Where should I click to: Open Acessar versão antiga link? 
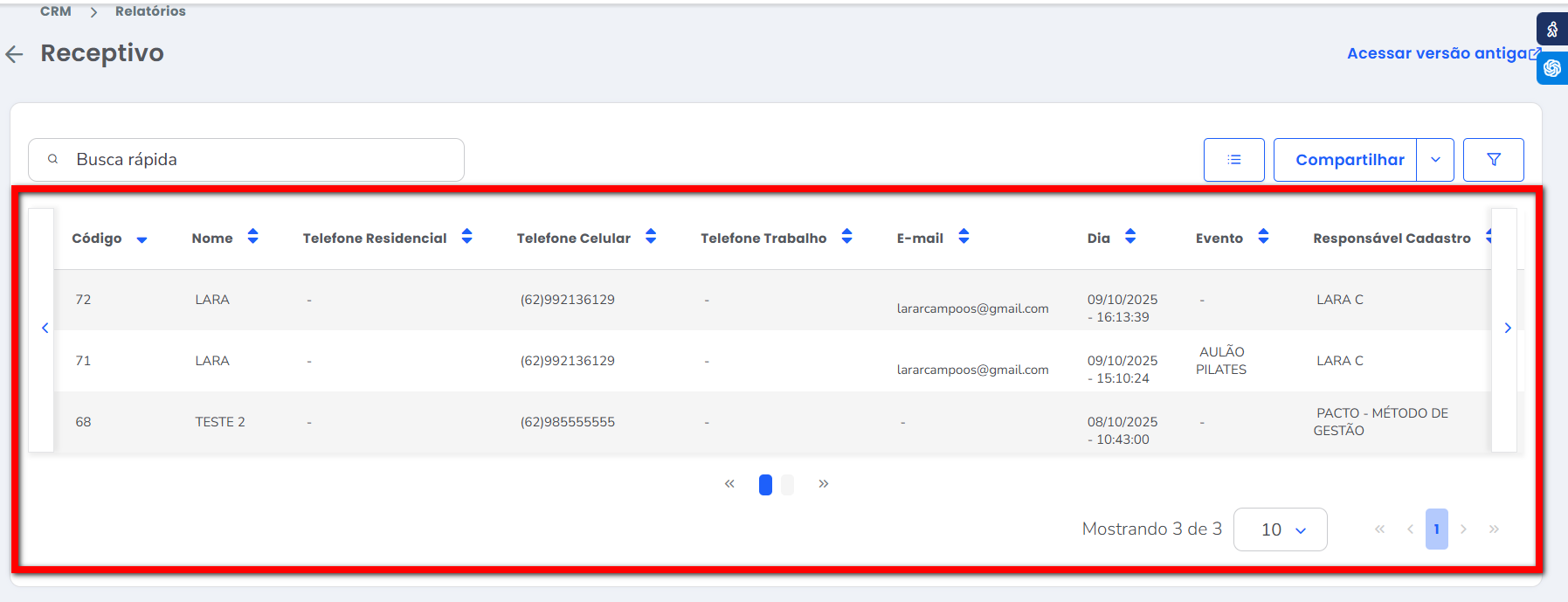click(1438, 53)
